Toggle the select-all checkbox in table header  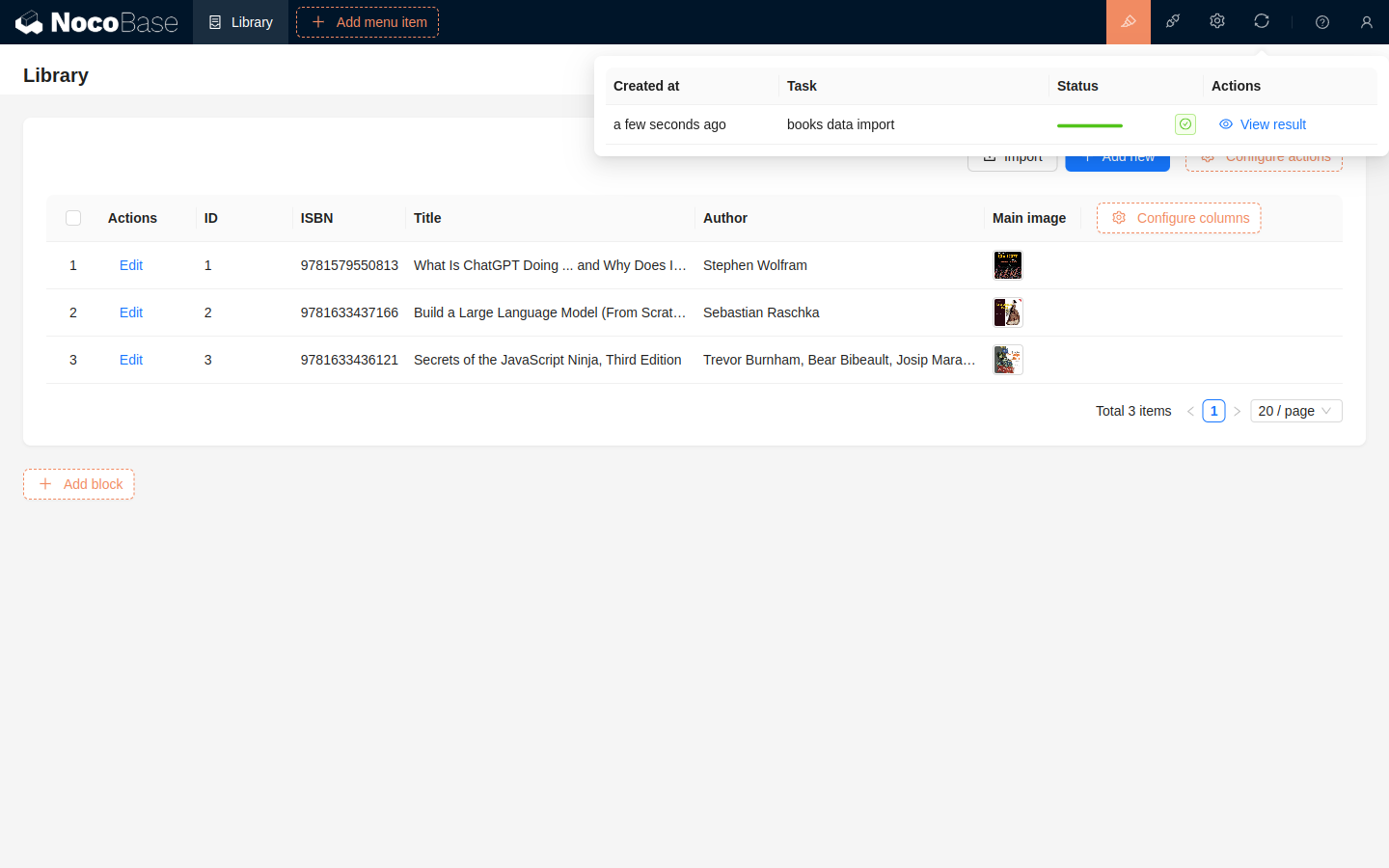pos(73,218)
